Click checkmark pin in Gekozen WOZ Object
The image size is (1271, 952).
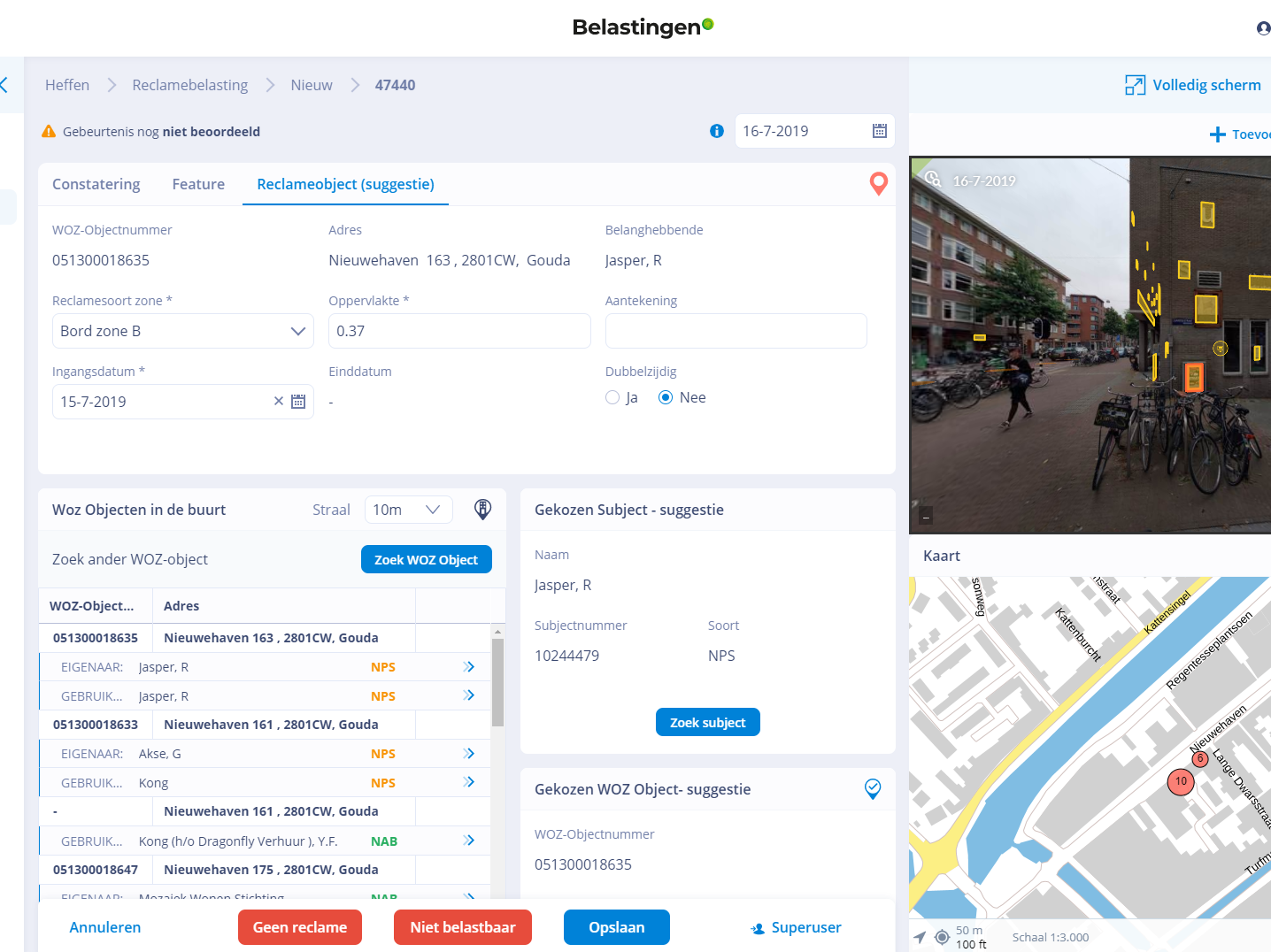tap(873, 788)
